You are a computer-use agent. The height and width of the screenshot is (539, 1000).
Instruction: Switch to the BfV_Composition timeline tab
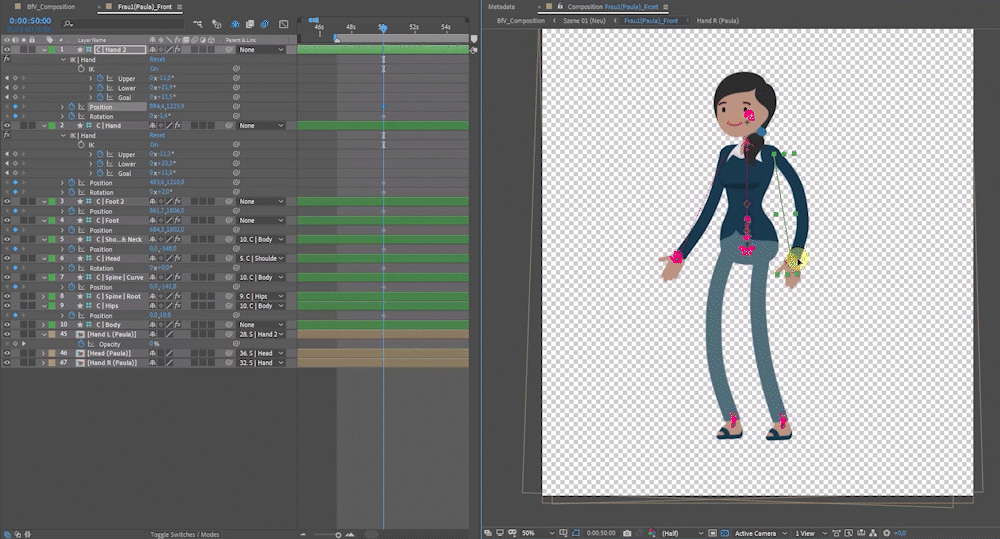[50, 6]
